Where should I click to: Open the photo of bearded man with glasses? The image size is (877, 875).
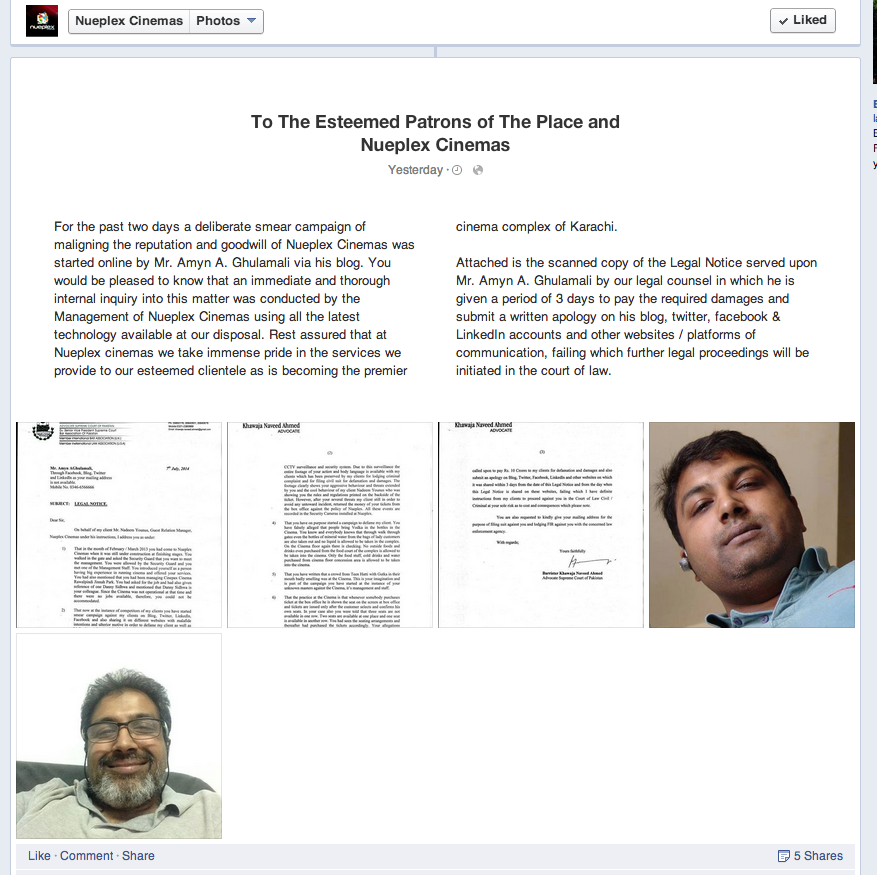pyautogui.click(x=119, y=736)
